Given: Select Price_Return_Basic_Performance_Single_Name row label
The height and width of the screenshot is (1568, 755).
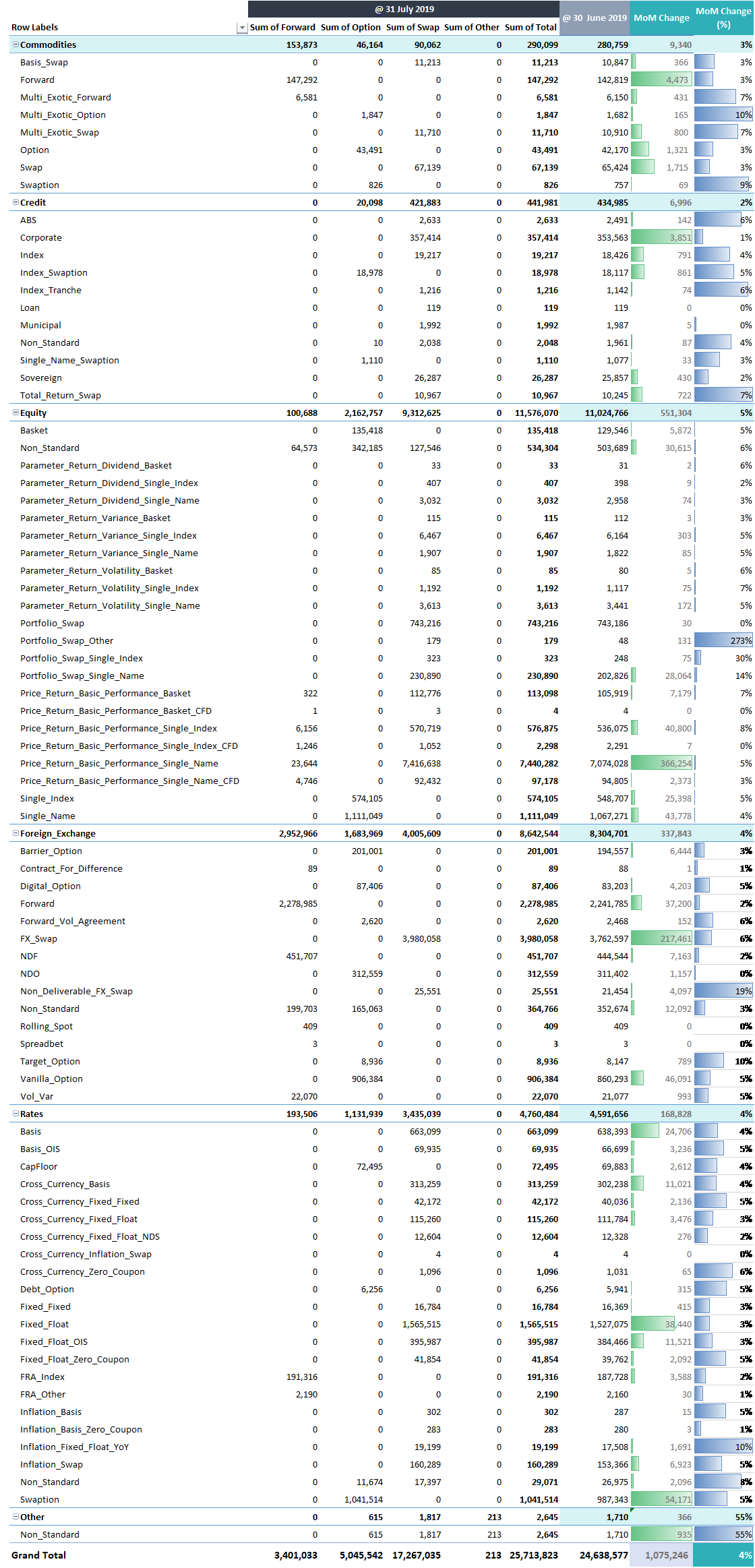Looking at the screenshot, I should [119, 763].
